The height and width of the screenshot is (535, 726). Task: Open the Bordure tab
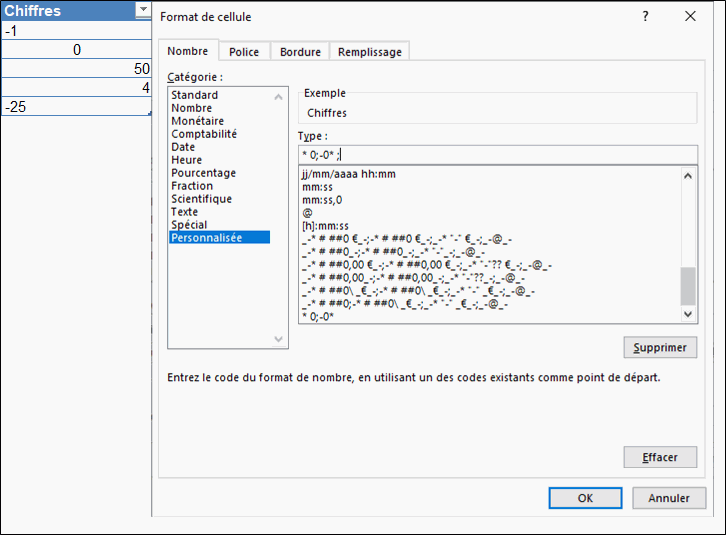tap(300, 52)
